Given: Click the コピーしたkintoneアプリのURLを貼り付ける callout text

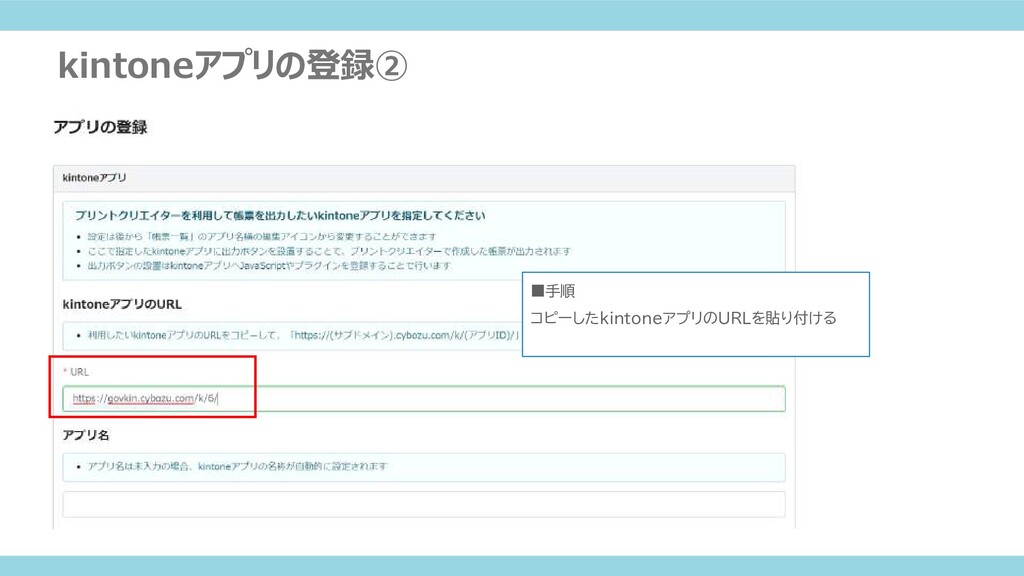Looking at the screenshot, I should tap(683, 318).
